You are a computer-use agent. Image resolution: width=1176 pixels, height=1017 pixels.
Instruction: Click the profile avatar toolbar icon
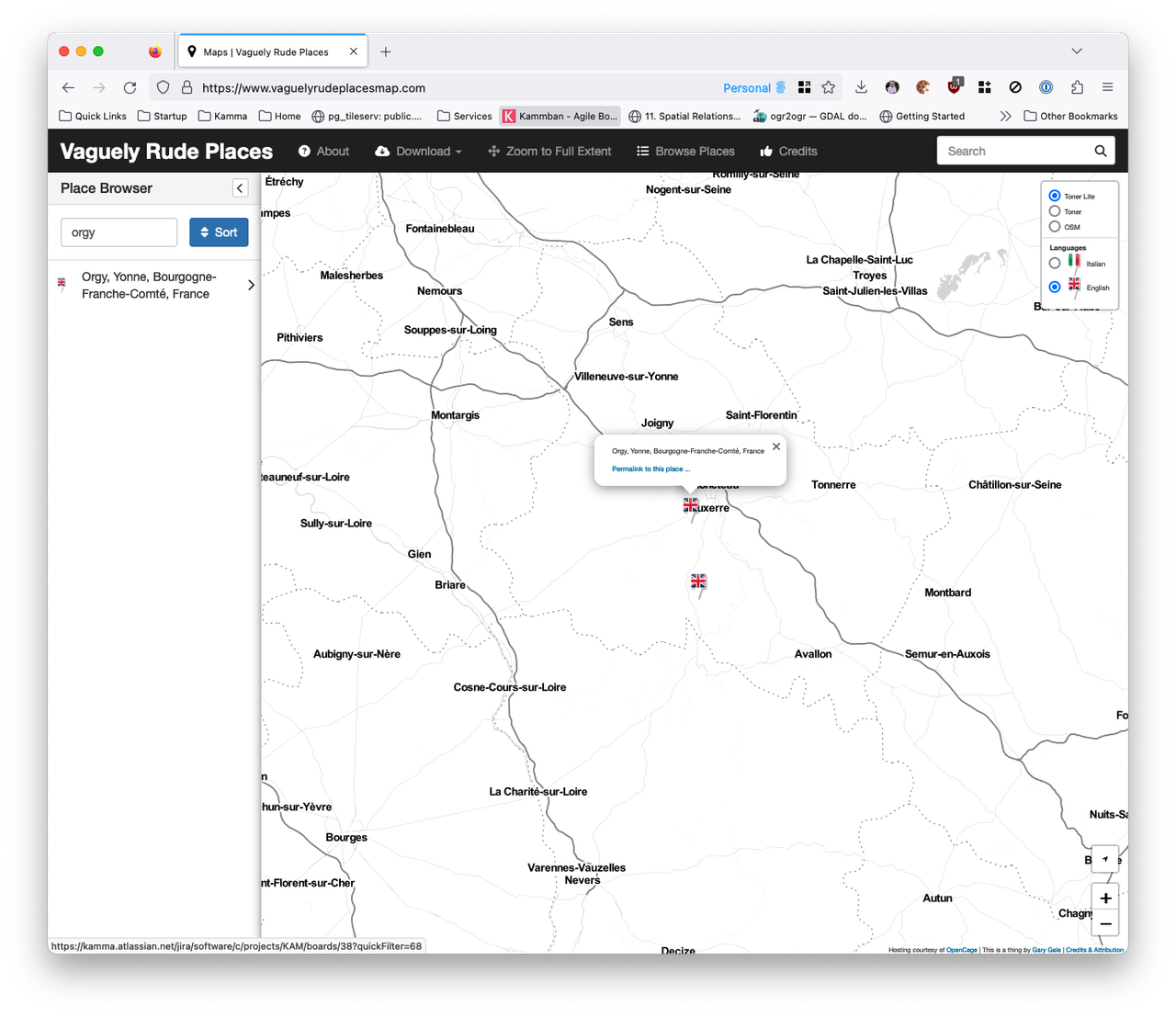(x=892, y=87)
